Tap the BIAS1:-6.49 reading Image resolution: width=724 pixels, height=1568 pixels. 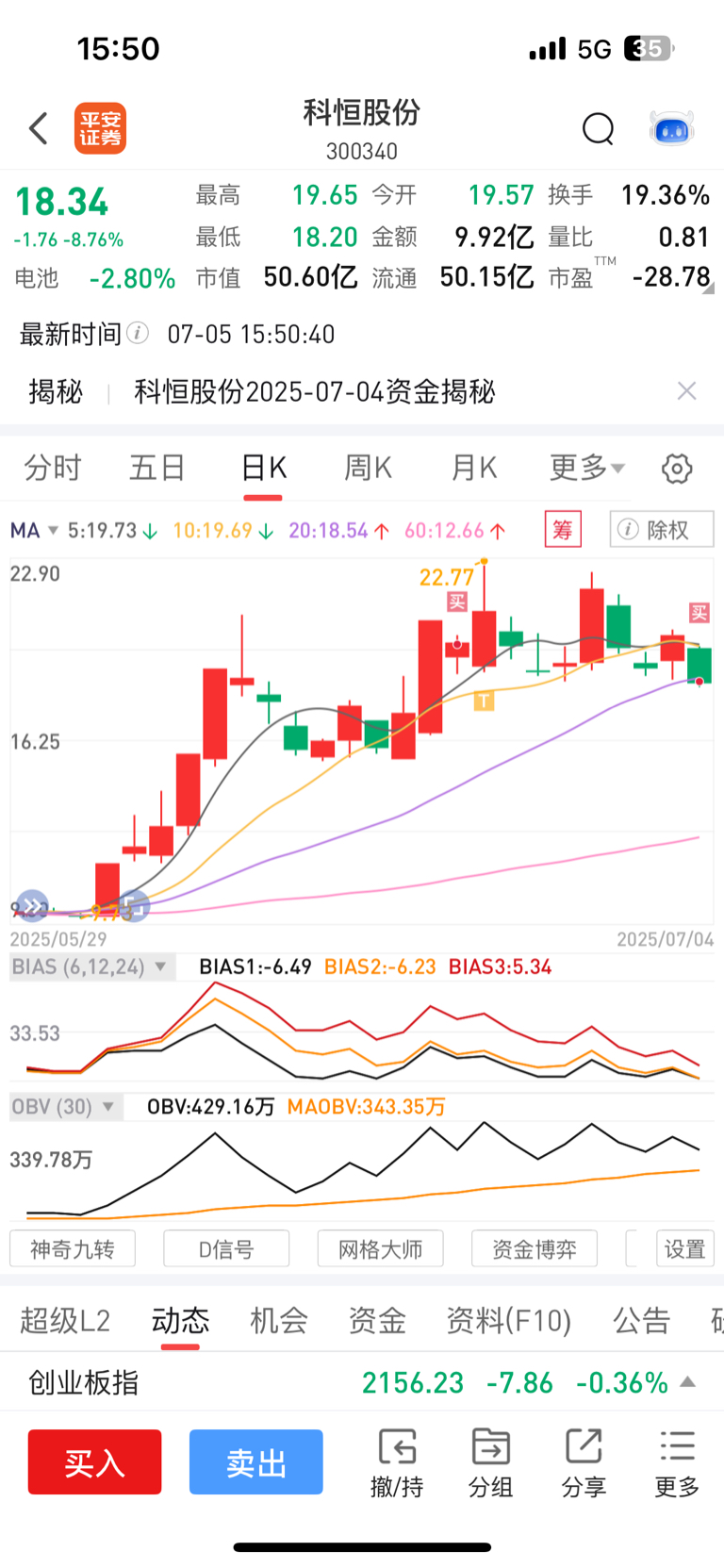pyautogui.click(x=255, y=966)
